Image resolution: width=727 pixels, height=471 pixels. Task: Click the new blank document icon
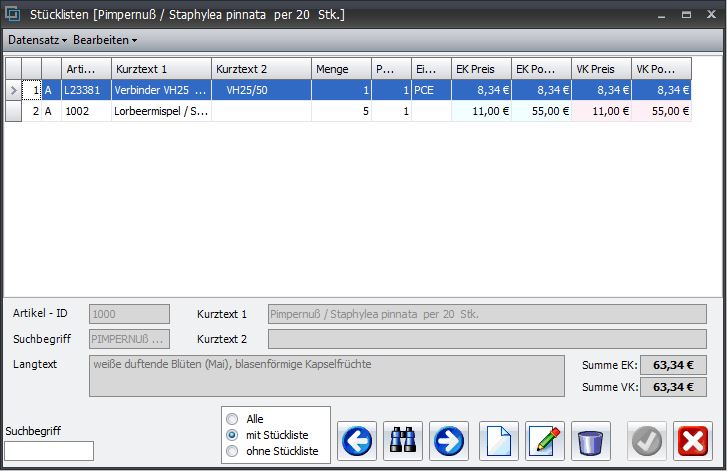(500, 441)
